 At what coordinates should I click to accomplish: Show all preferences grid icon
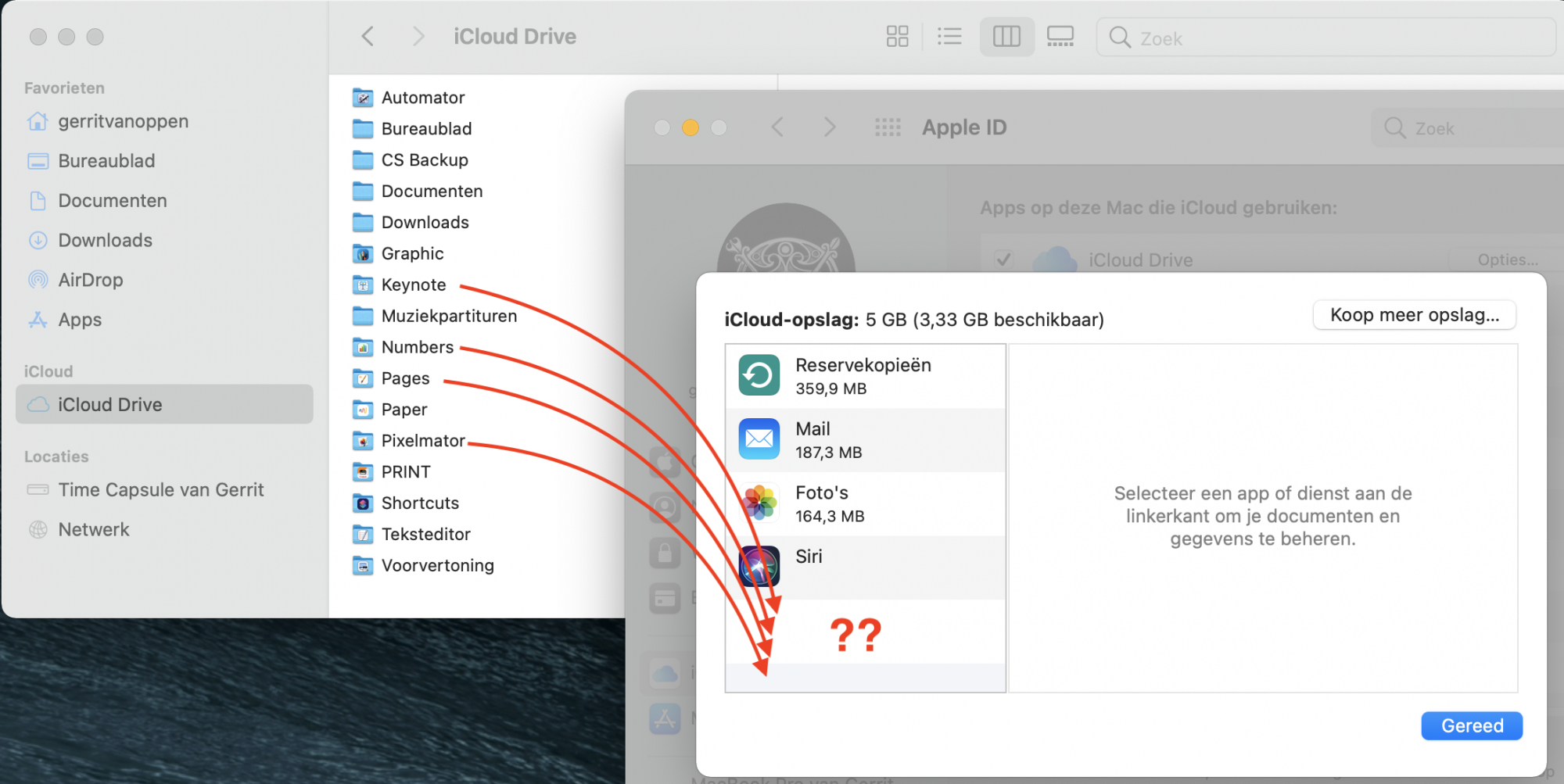(888, 127)
